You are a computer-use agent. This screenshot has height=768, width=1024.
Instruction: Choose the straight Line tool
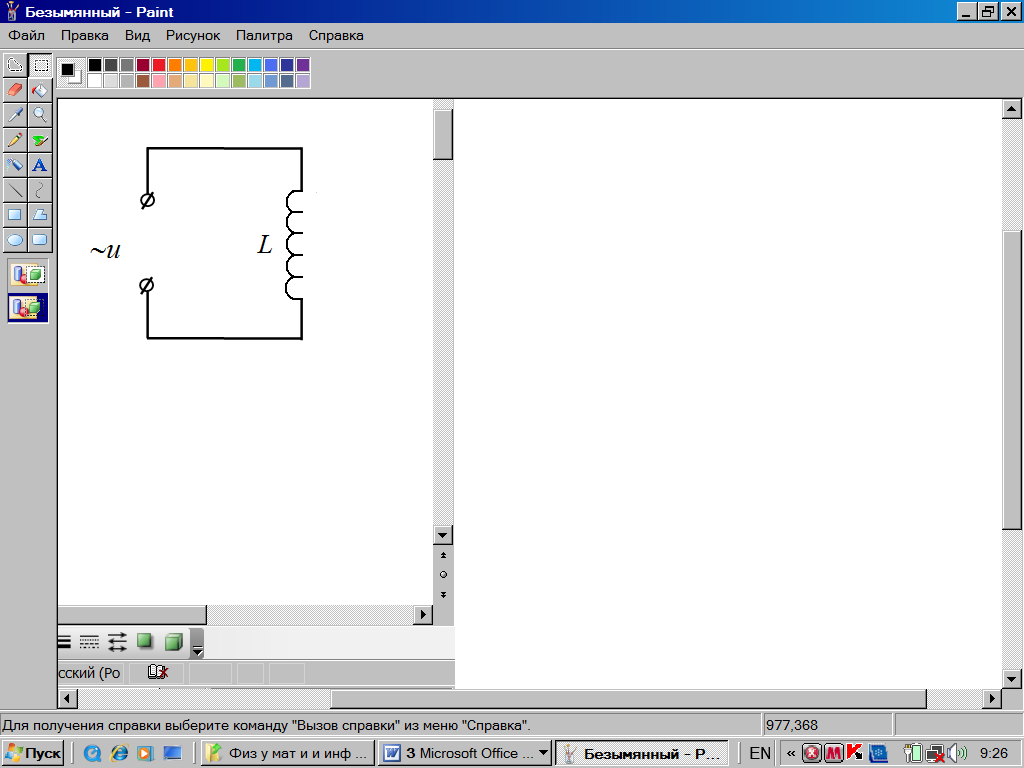click(15, 190)
